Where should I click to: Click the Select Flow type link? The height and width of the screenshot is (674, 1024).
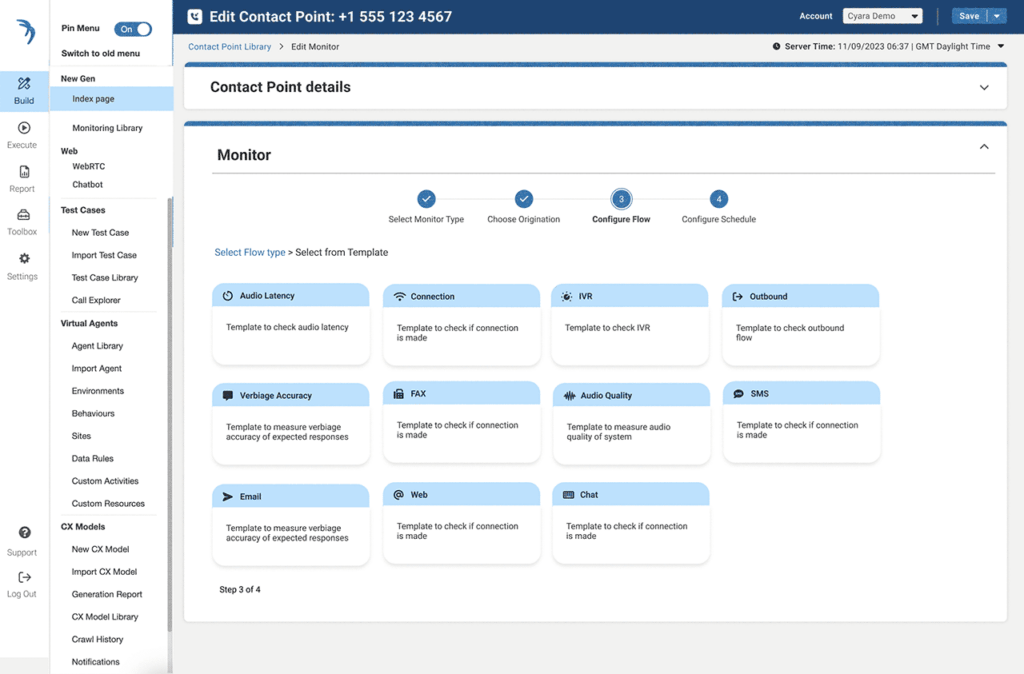pyautogui.click(x=249, y=253)
